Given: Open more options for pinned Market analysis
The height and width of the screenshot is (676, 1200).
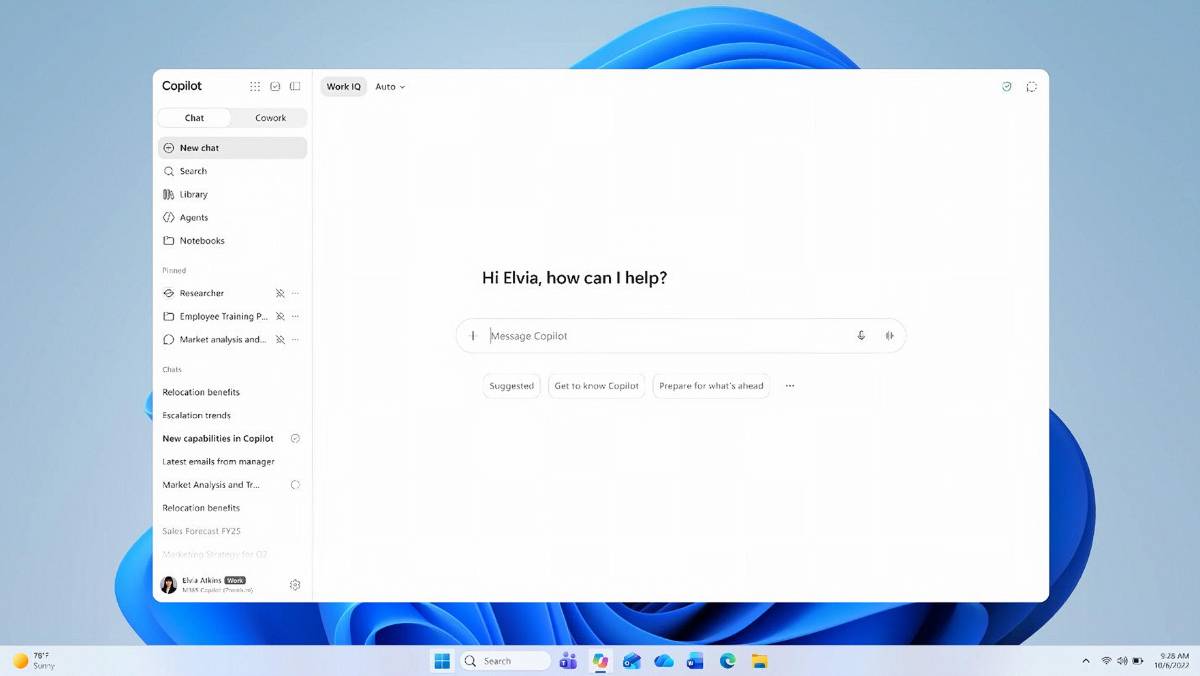Looking at the screenshot, I should pos(295,339).
